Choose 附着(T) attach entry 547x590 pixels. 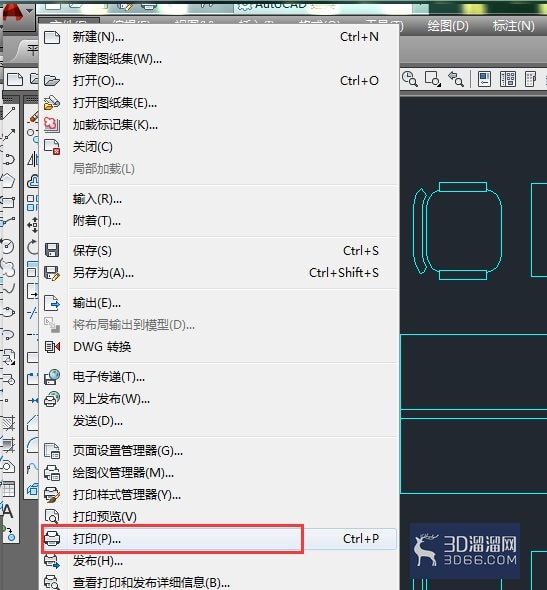click(219, 221)
